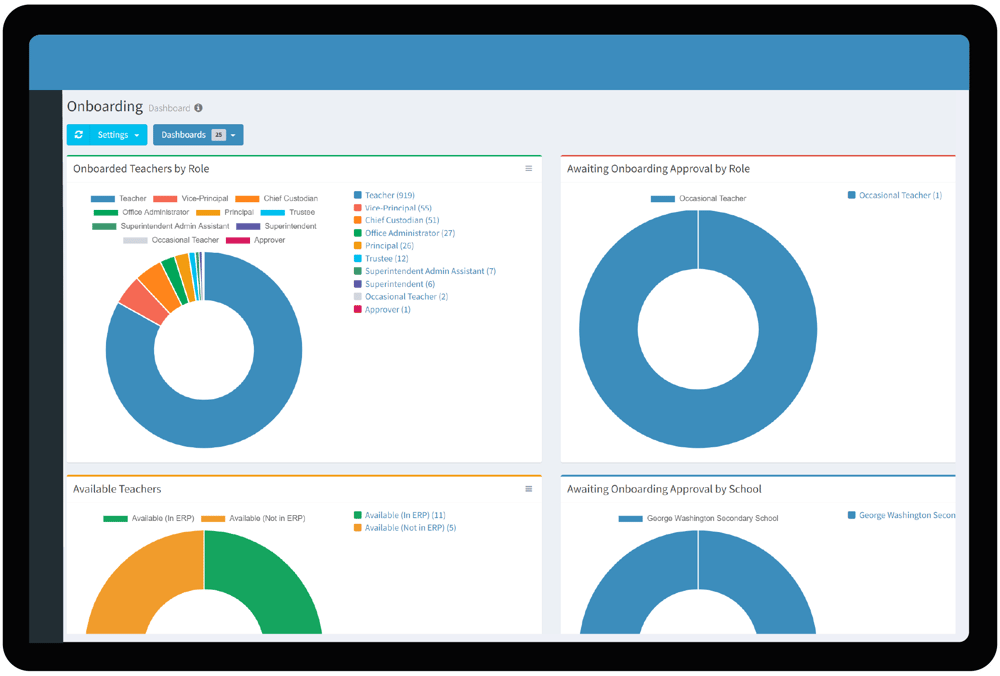1000x676 pixels.
Task: Click Onboarded Teachers by Role title
Action: tap(141, 169)
